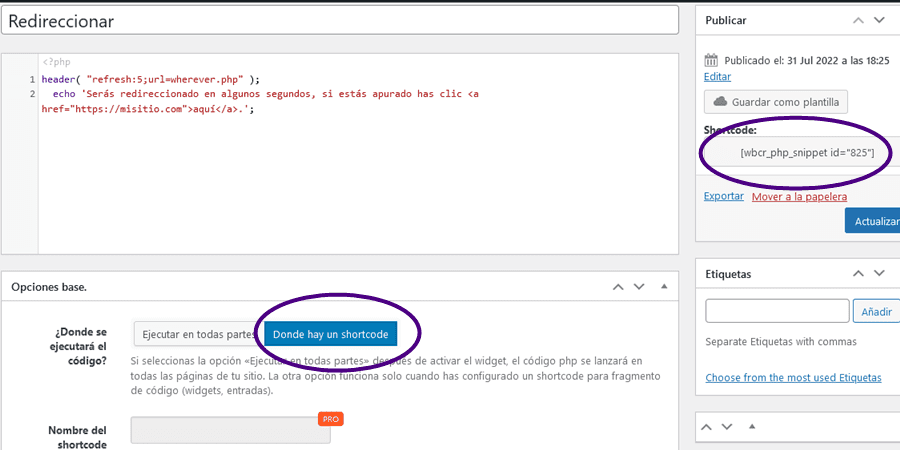Click the cloud icon on Guardar como plantilla

click(720, 102)
